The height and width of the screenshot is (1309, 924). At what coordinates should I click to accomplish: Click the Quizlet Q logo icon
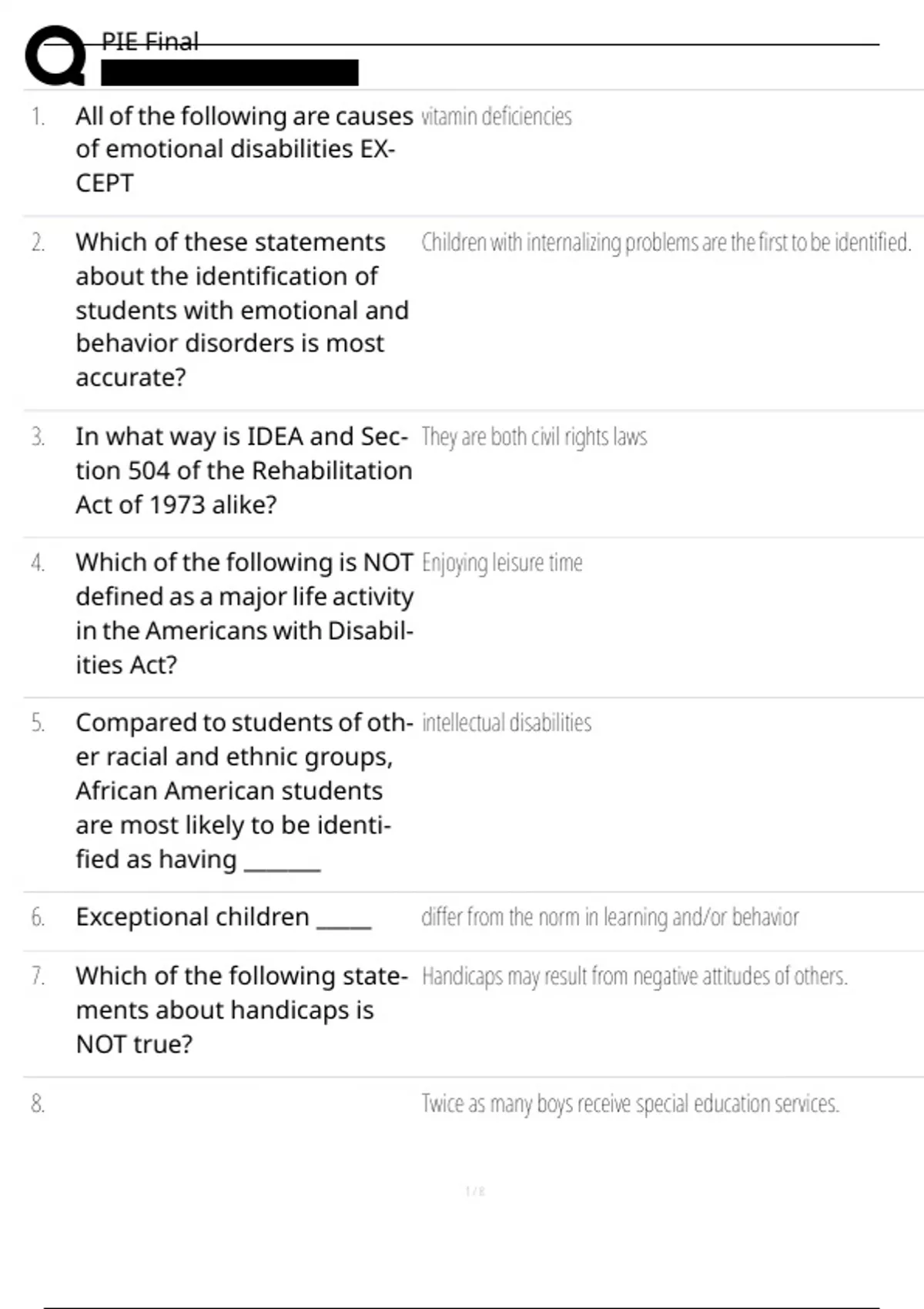[x=55, y=55]
